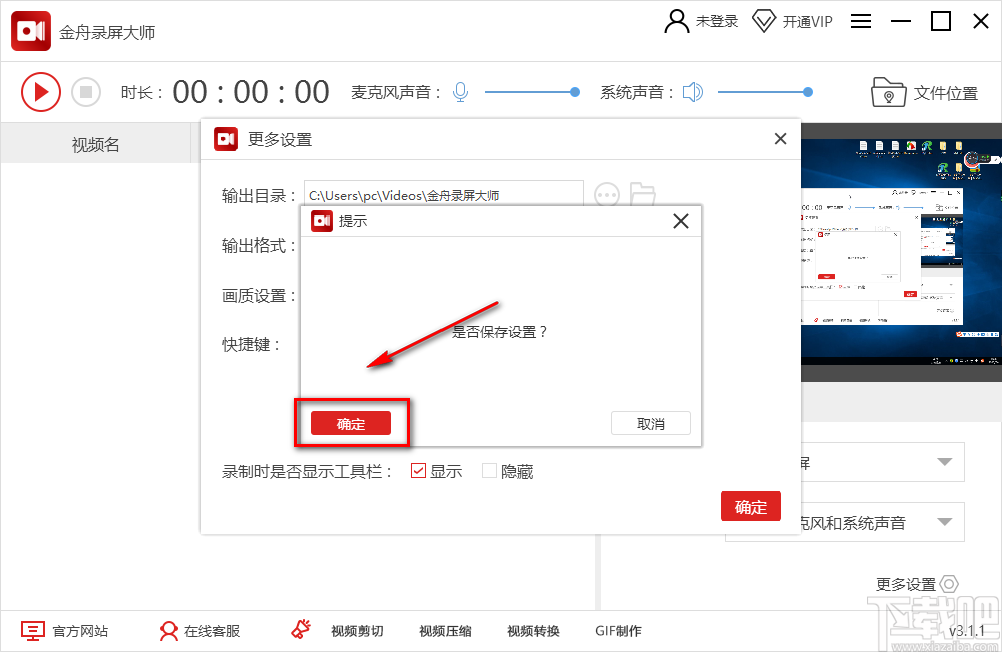Image resolution: width=1002 pixels, height=652 pixels.
Task: Click the gray stop recording button
Action: click(86, 92)
